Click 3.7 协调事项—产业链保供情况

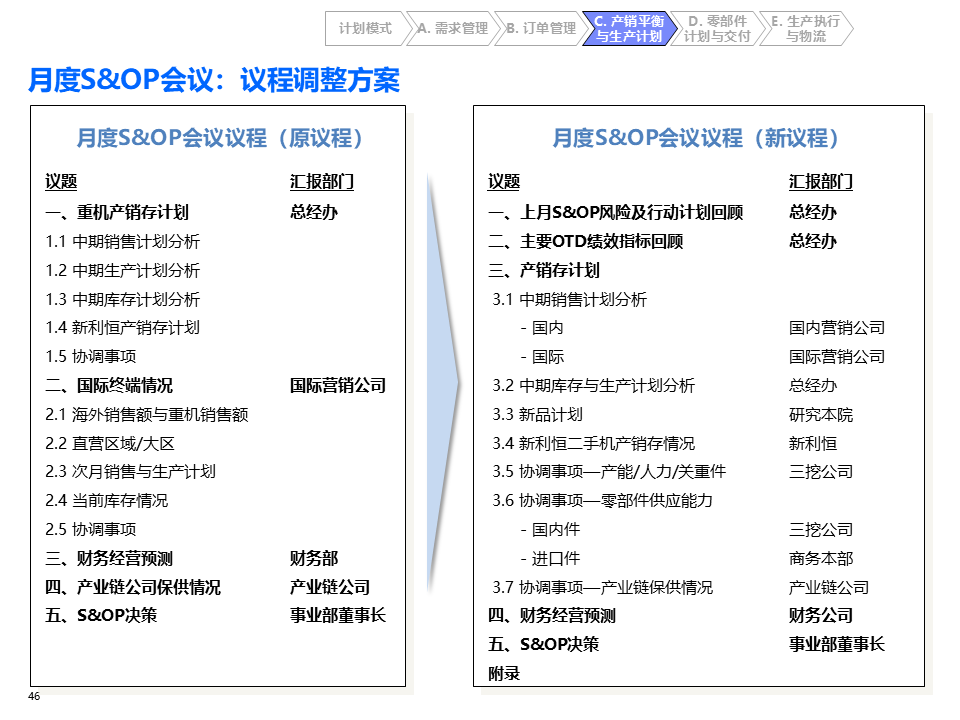coord(602,587)
